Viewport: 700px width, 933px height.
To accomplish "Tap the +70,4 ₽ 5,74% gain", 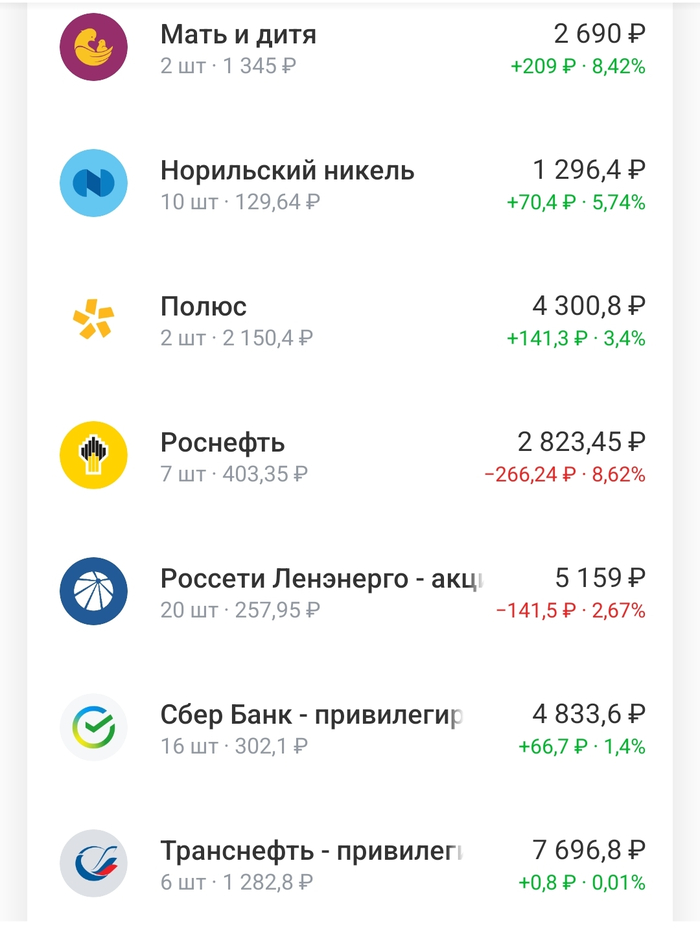I will point(576,202).
